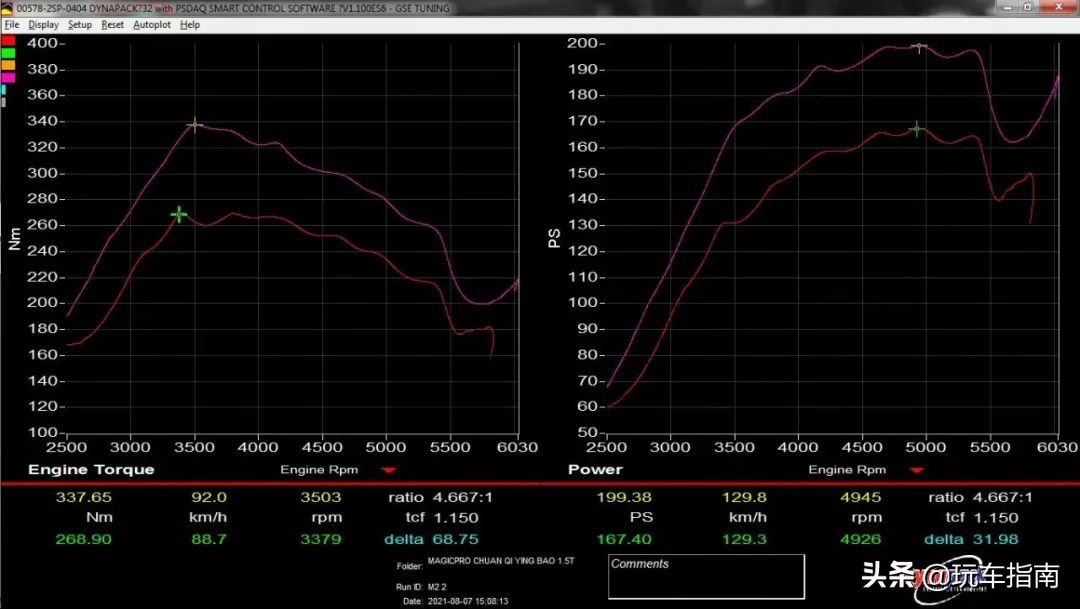
Task: Select the magenta run color swatch
Action: 8,77
